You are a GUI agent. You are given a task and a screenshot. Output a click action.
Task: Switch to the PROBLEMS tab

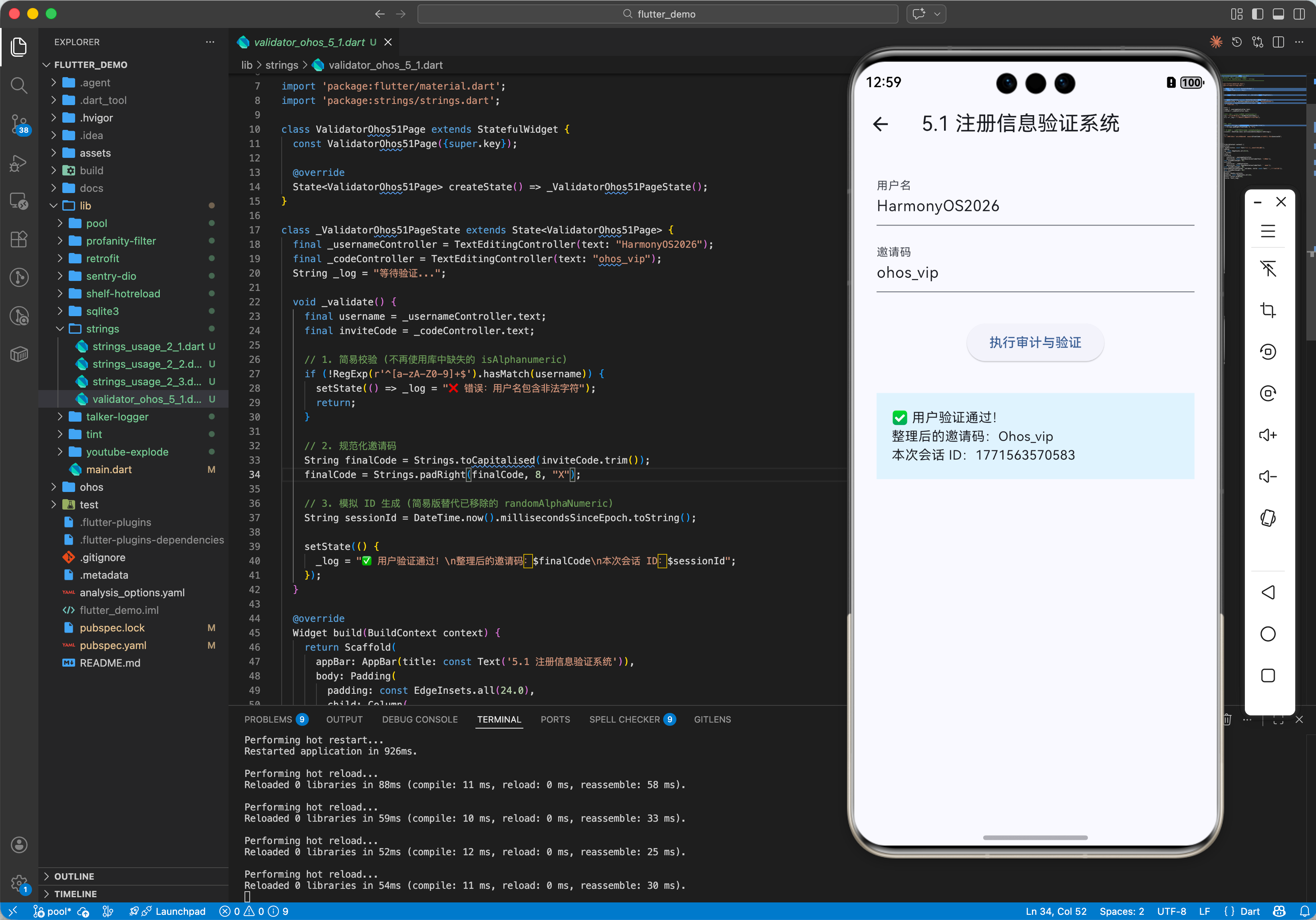point(268,719)
